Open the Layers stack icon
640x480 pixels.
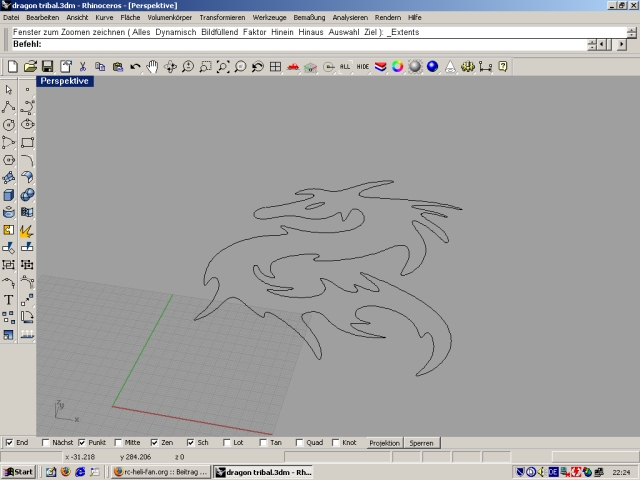coord(380,67)
